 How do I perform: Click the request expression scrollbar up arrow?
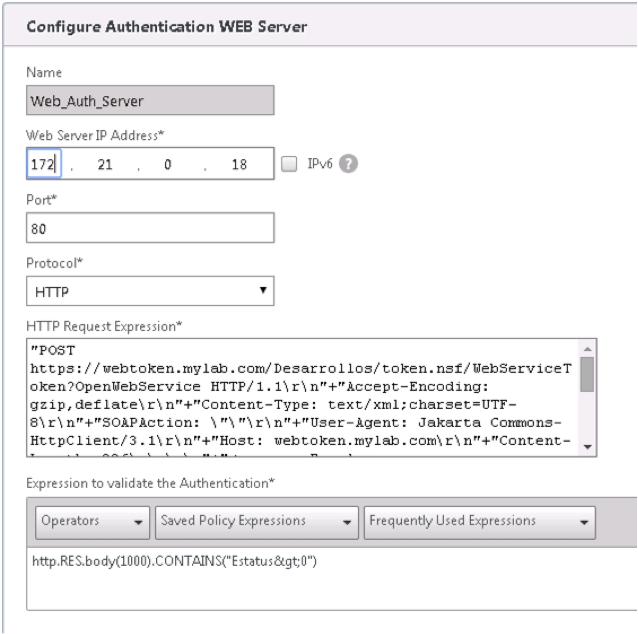pos(587,347)
